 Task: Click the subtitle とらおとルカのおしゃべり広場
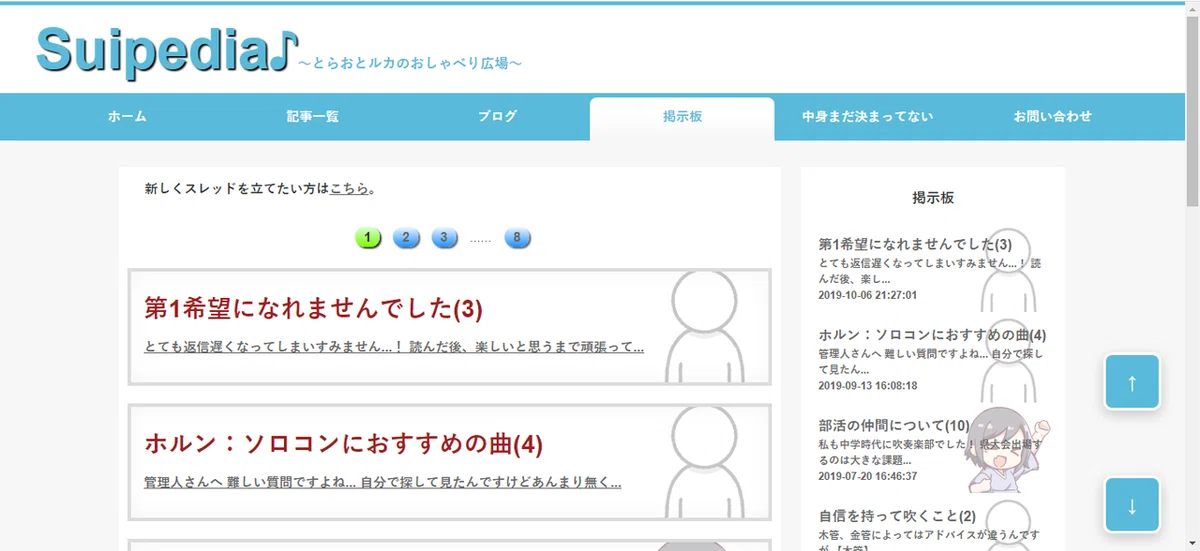(x=410, y=64)
